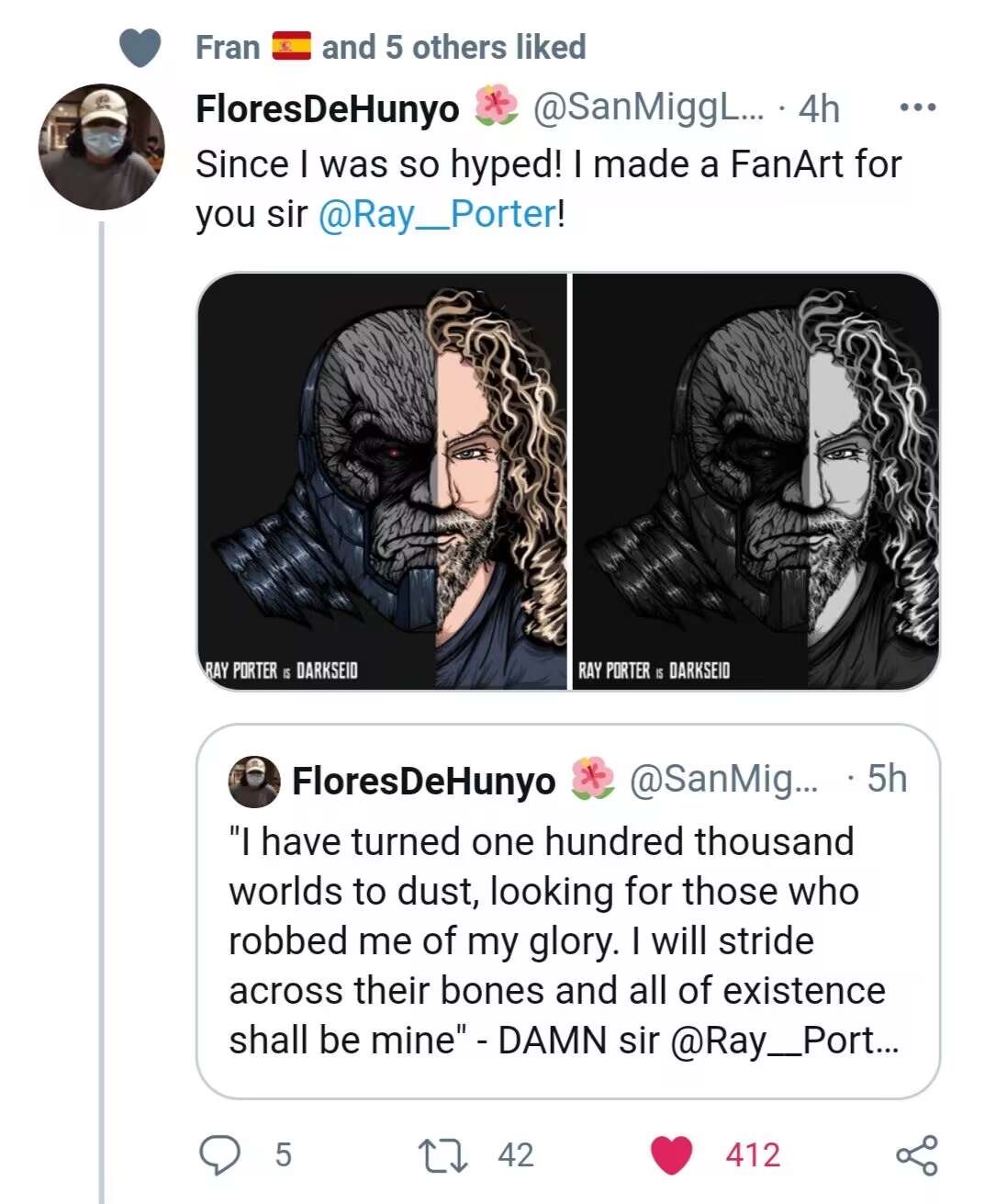Retweet this post using the retweet icon
985x1204 pixels.
click(442, 1154)
